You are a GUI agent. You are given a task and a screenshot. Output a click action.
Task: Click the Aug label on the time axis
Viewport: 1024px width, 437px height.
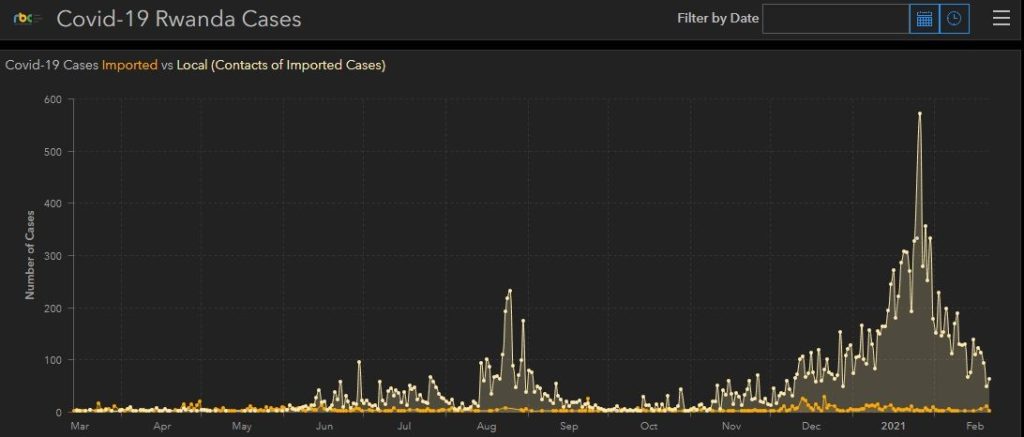tap(487, 427)
